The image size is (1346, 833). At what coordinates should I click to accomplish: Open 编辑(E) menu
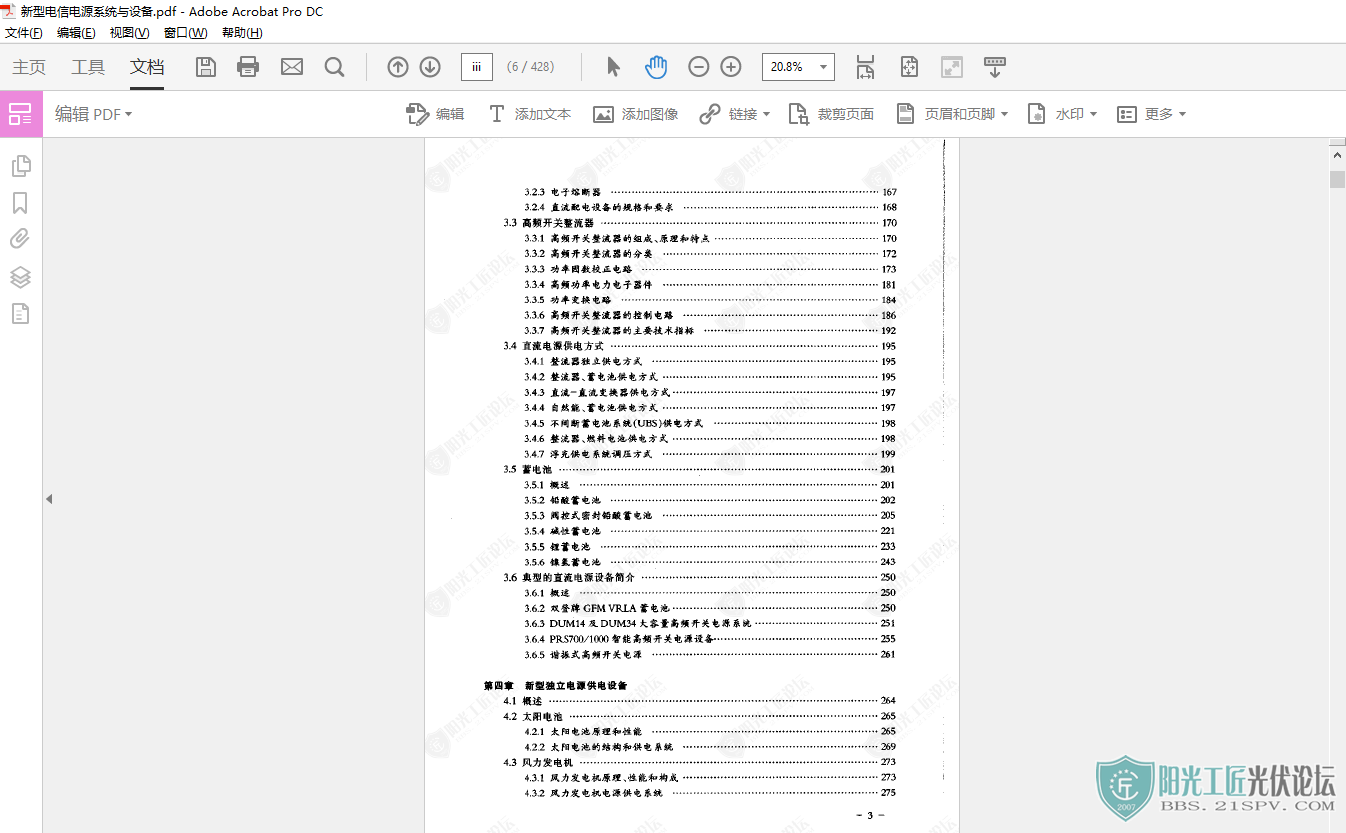76,33
